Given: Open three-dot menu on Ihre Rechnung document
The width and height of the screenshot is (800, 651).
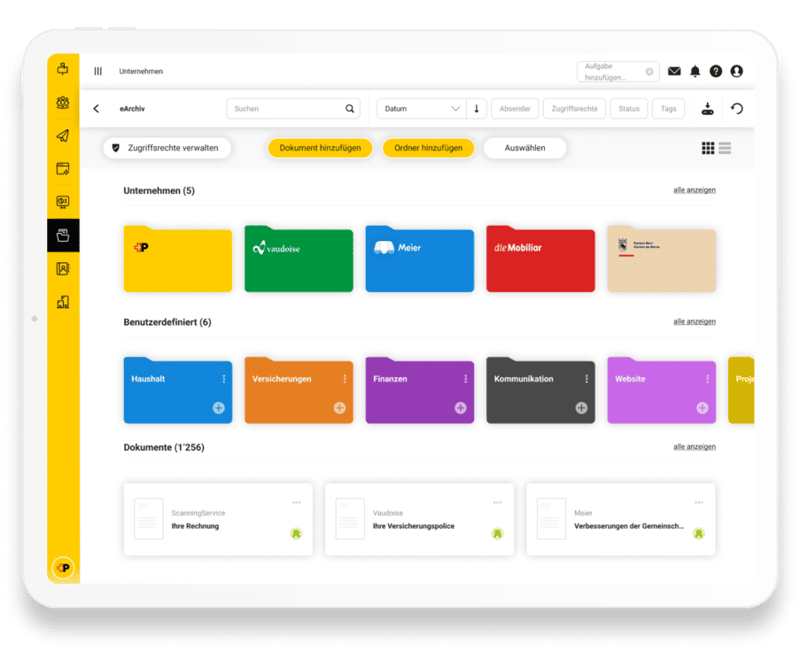Looking at the screenshot, I should 296,502.
